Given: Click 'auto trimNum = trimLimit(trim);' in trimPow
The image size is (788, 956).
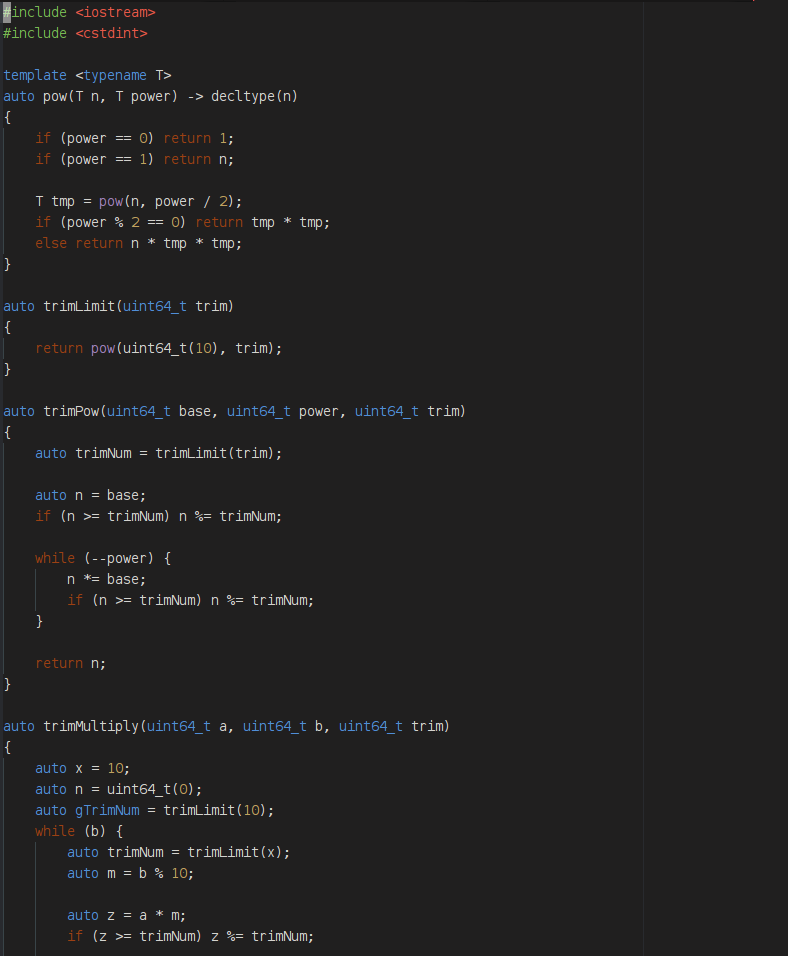Looking at the screenshot, I should pos(159,454).
